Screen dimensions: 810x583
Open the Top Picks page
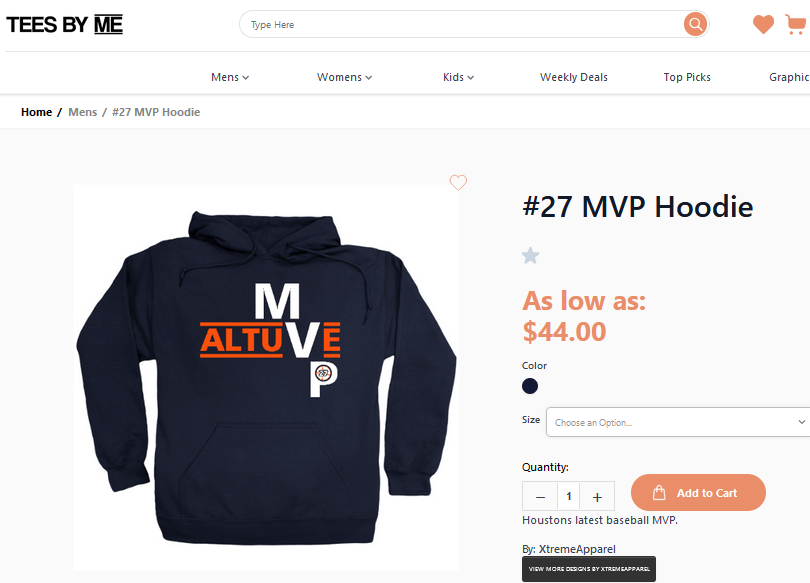tap(687, 77)
